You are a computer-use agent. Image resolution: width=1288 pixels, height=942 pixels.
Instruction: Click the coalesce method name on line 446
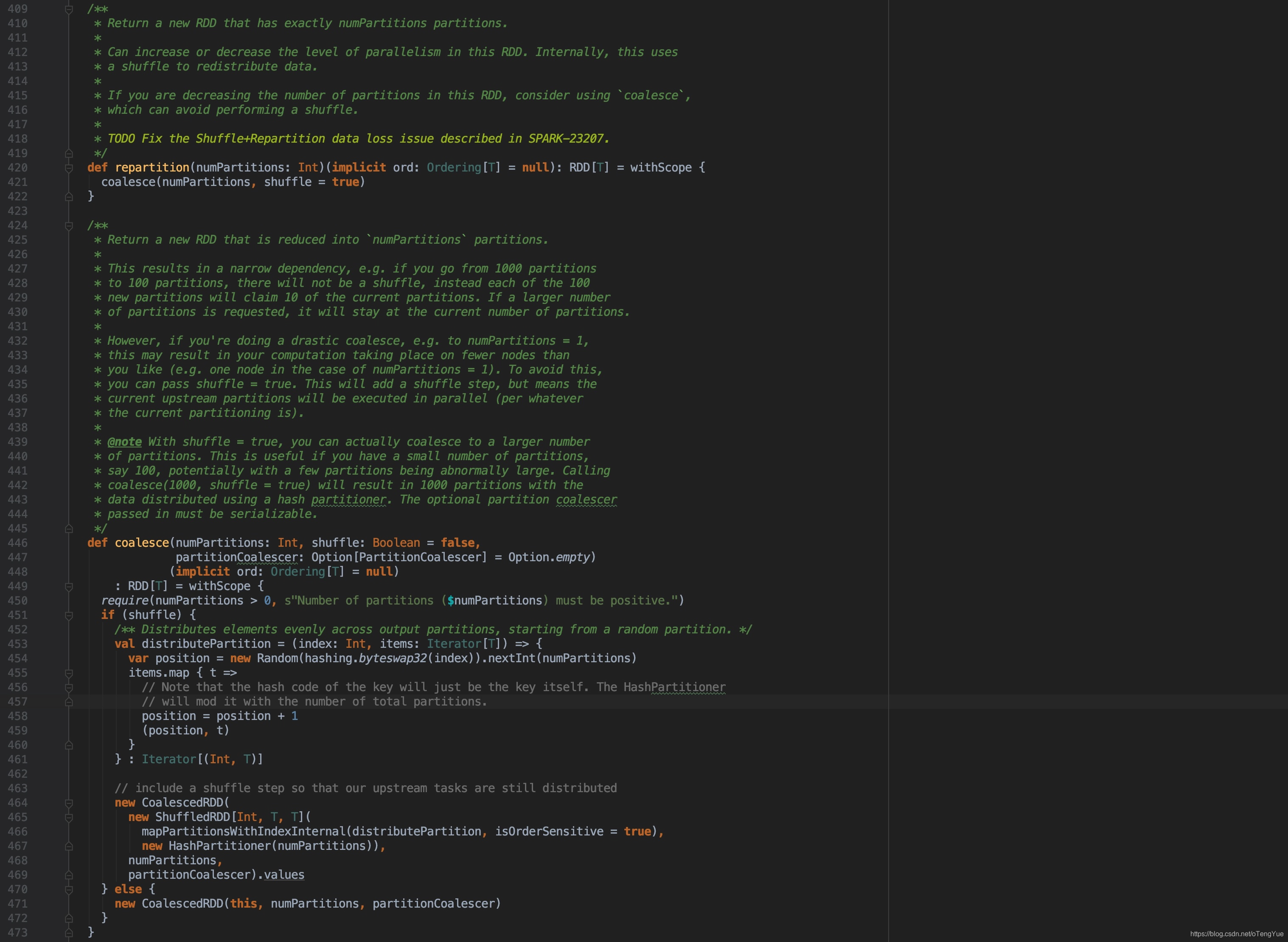click(x=142, y=543)
